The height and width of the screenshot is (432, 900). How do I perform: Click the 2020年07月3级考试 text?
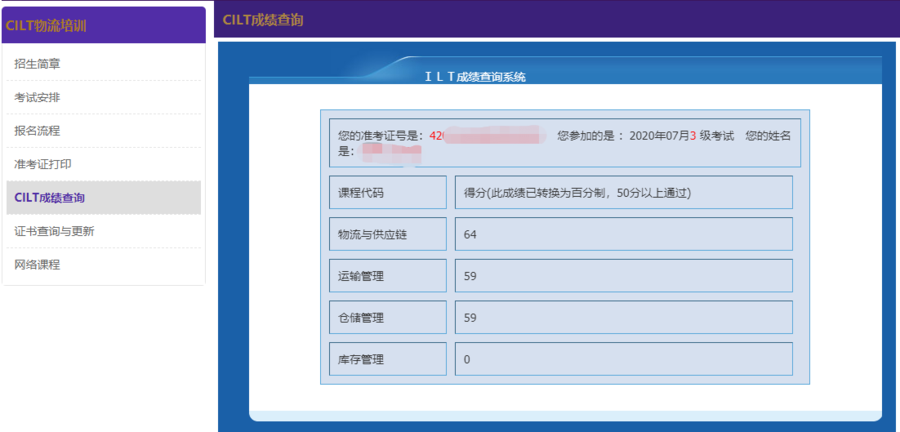pyautogui.click(x=682, y=137)
